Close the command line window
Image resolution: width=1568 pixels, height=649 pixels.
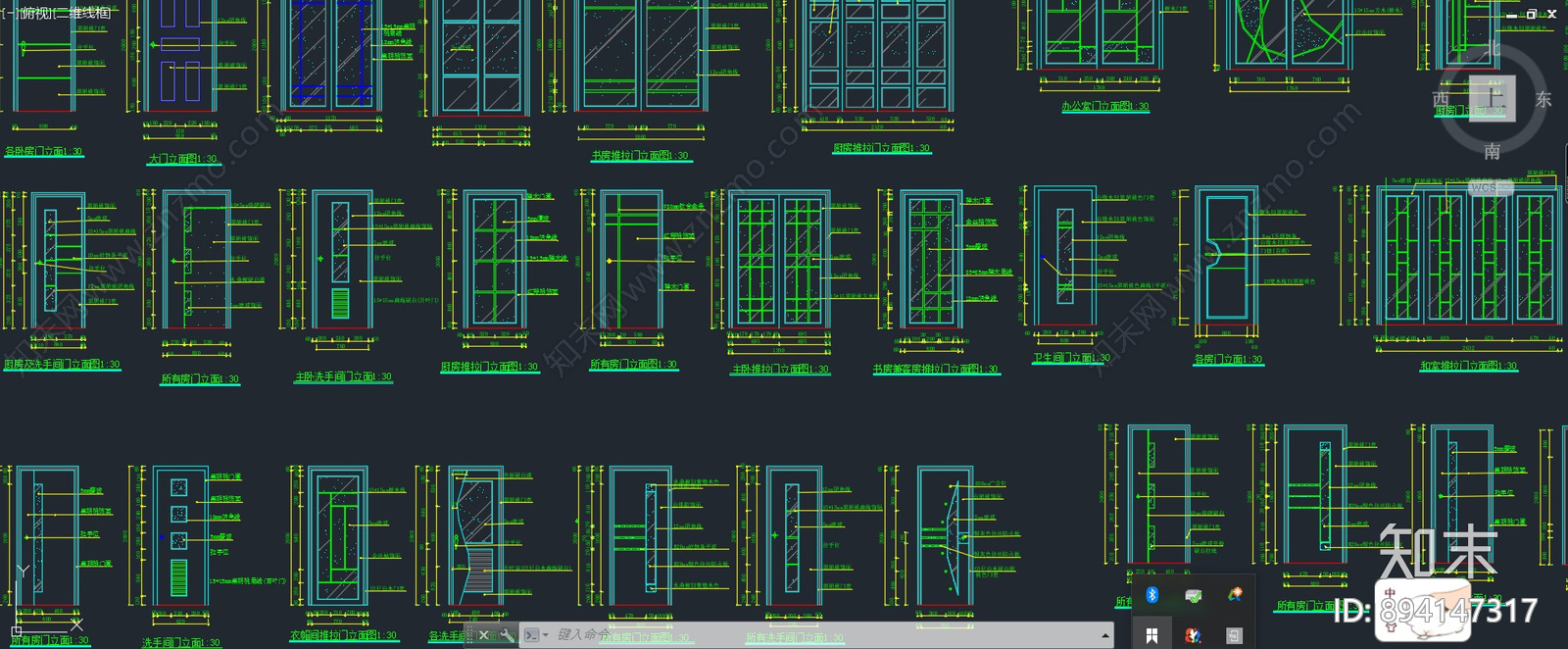[483, 635]
